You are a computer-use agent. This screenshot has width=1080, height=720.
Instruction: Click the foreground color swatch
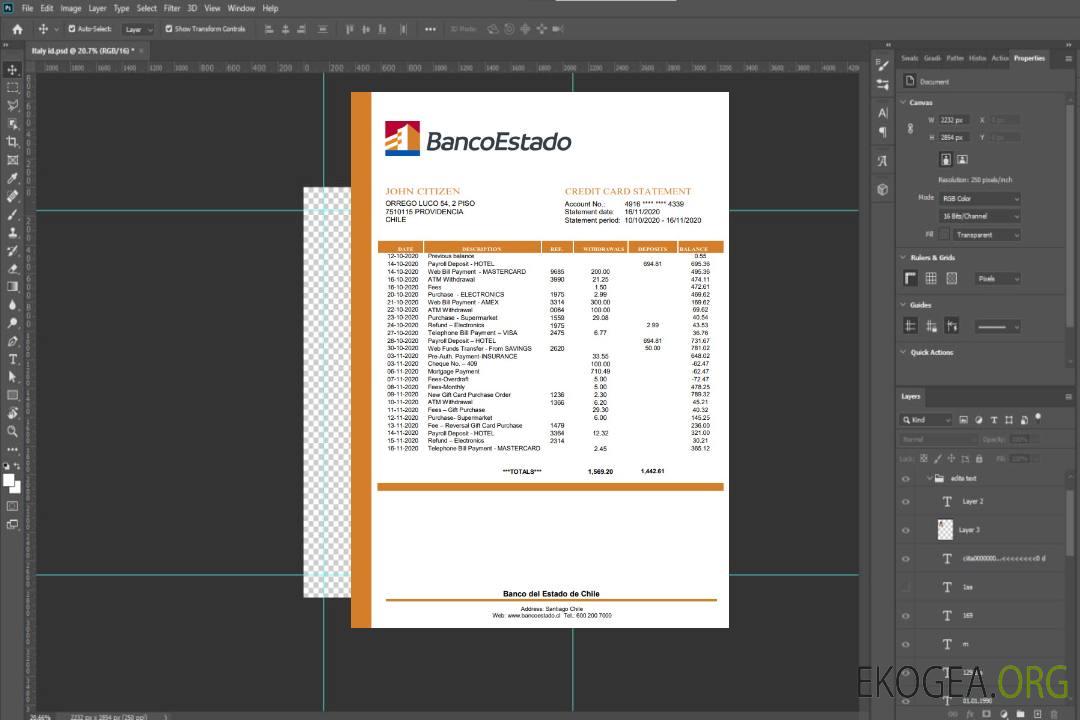coord(8,480)
